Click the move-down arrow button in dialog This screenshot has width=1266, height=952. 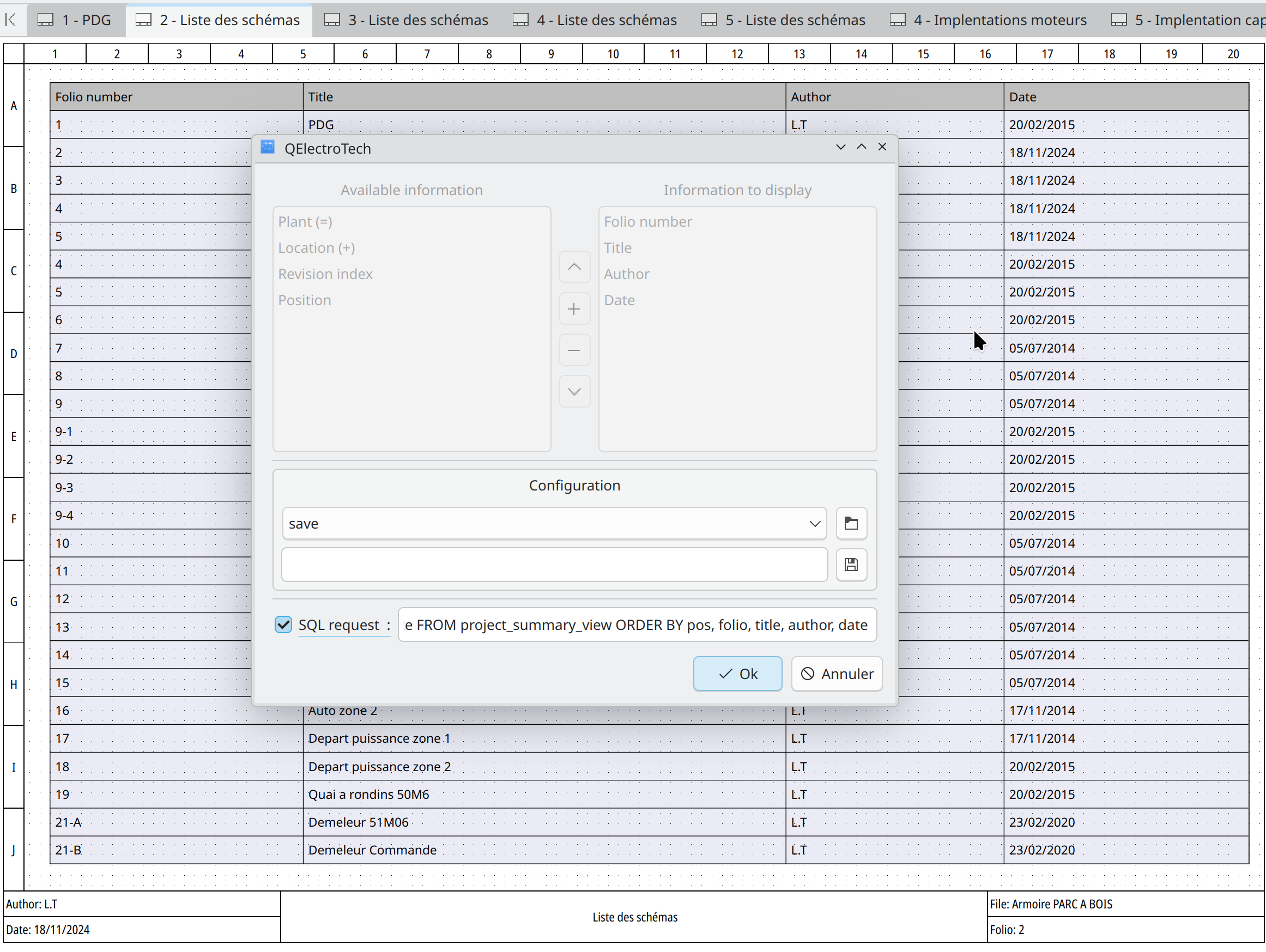point(574,392)
